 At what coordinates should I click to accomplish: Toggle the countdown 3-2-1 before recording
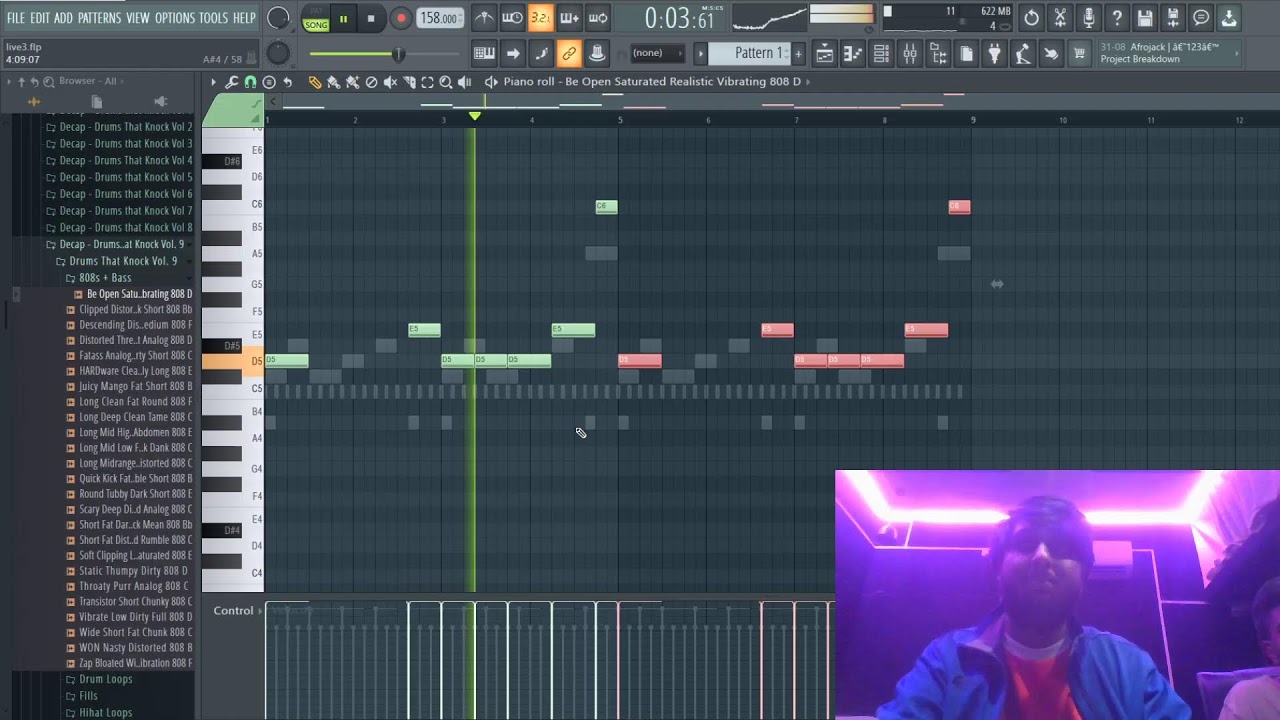coord(540,17)
